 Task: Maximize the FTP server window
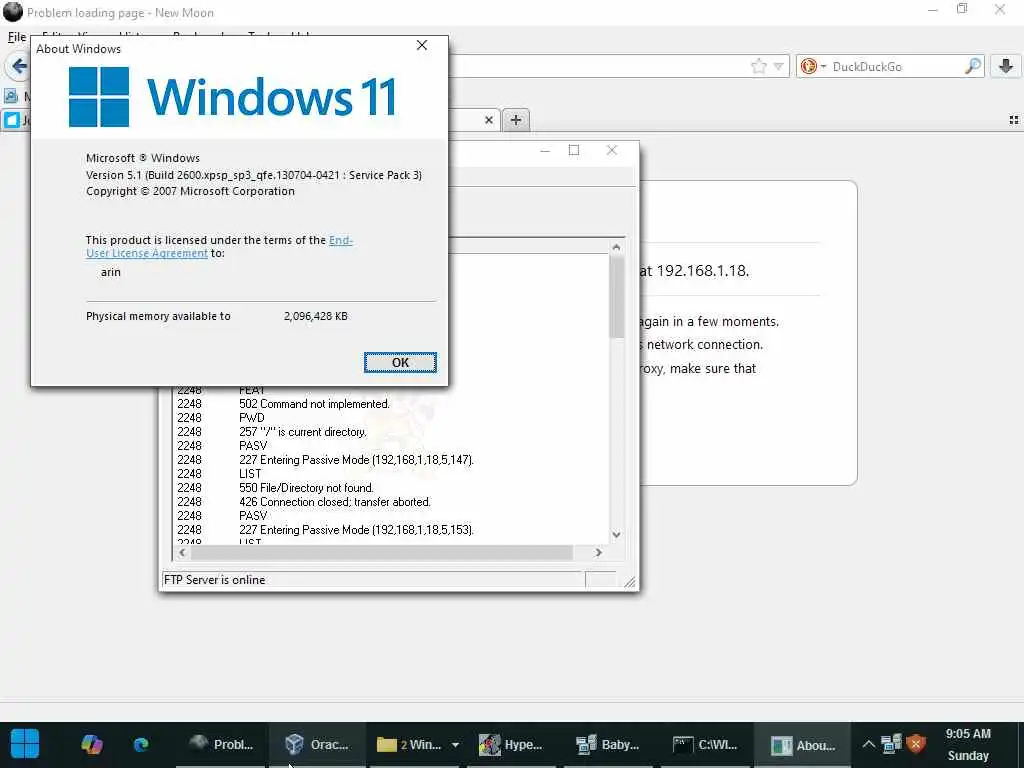point(574,150)
